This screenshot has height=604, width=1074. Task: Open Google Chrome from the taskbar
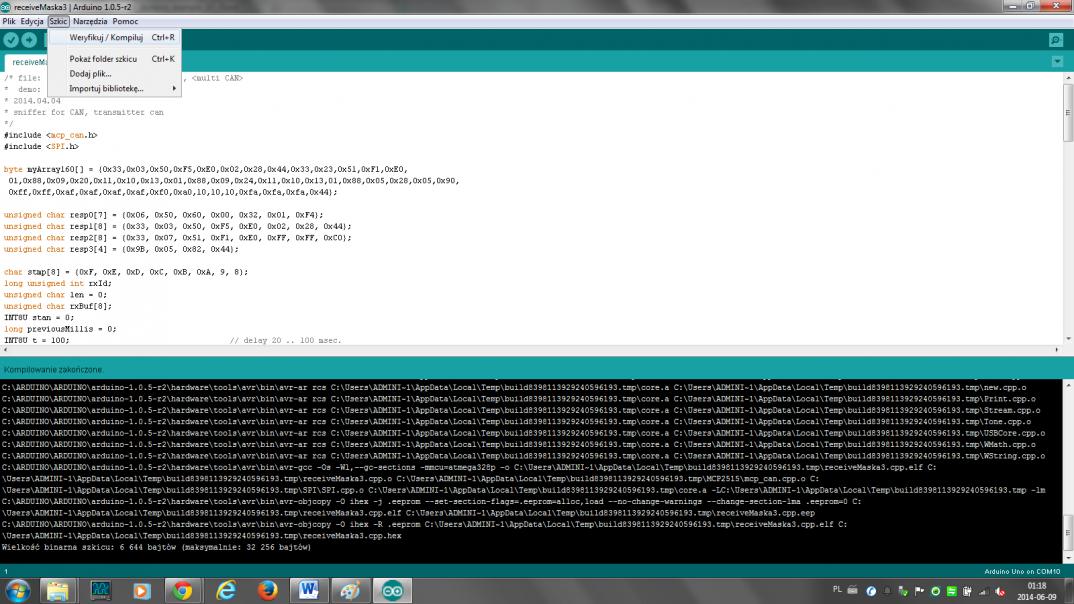182,590
